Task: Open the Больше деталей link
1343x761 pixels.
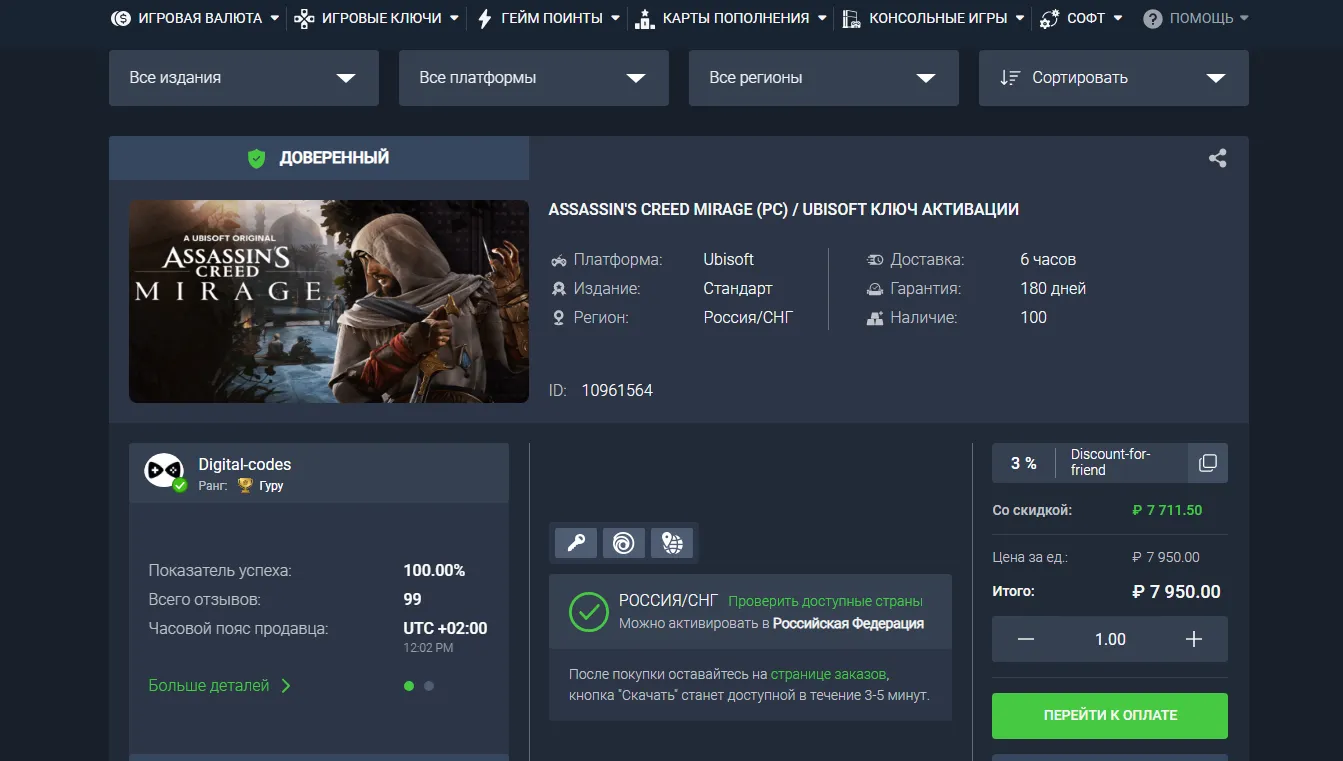Action: pos(209,686)
